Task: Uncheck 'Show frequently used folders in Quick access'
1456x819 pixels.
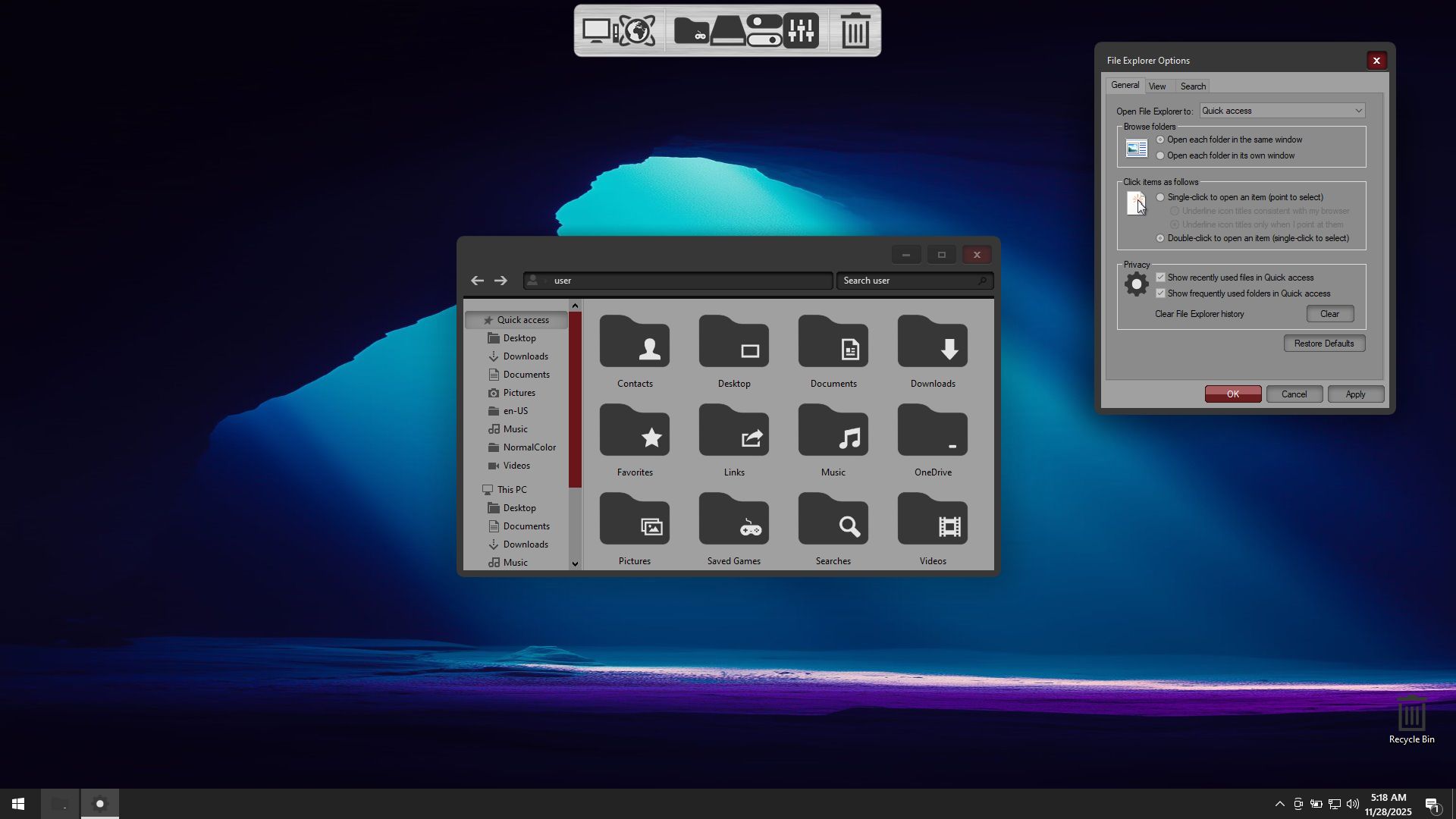Action: click(x=1160, y=293)
